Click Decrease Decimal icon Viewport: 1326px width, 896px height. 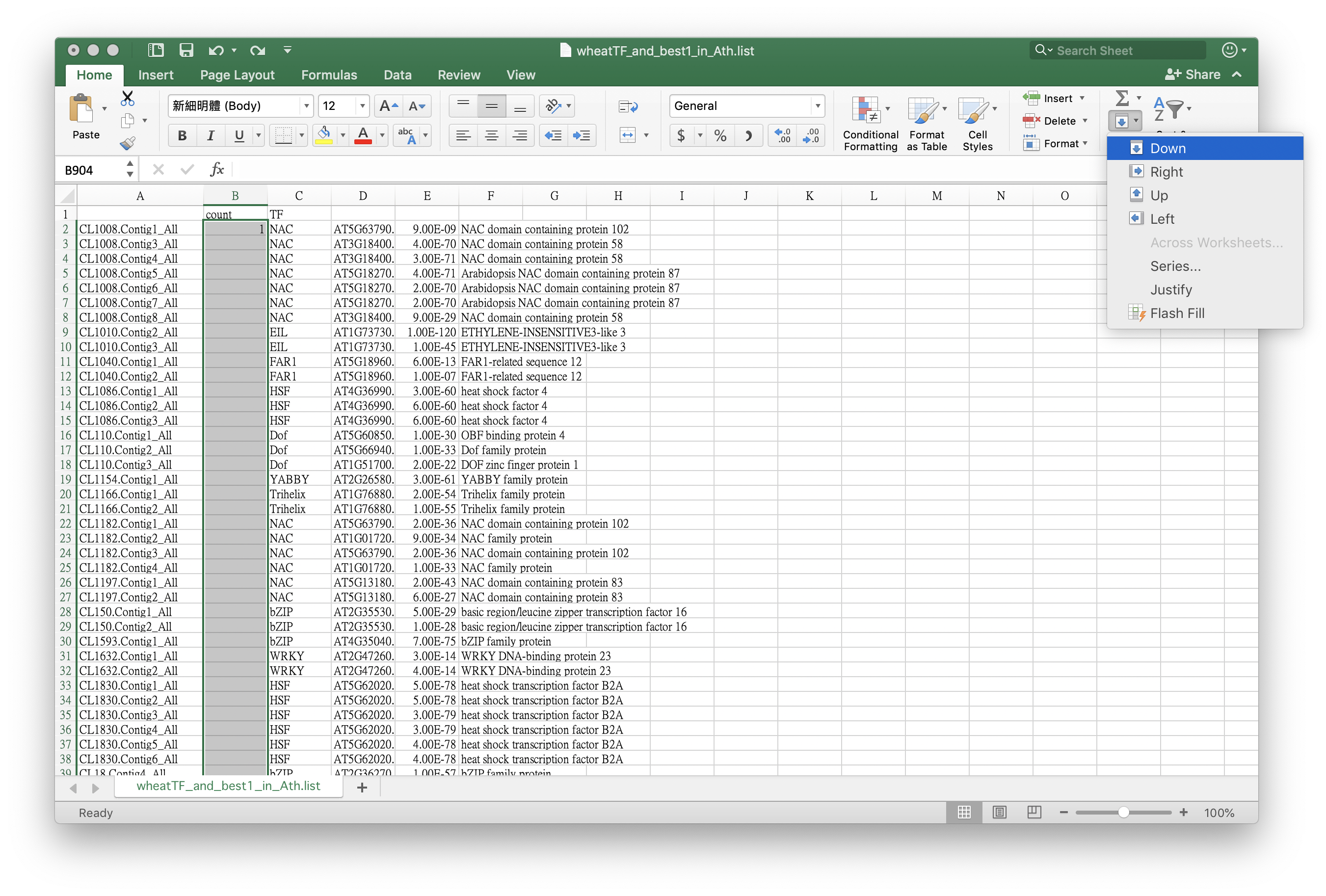(811, 135)
